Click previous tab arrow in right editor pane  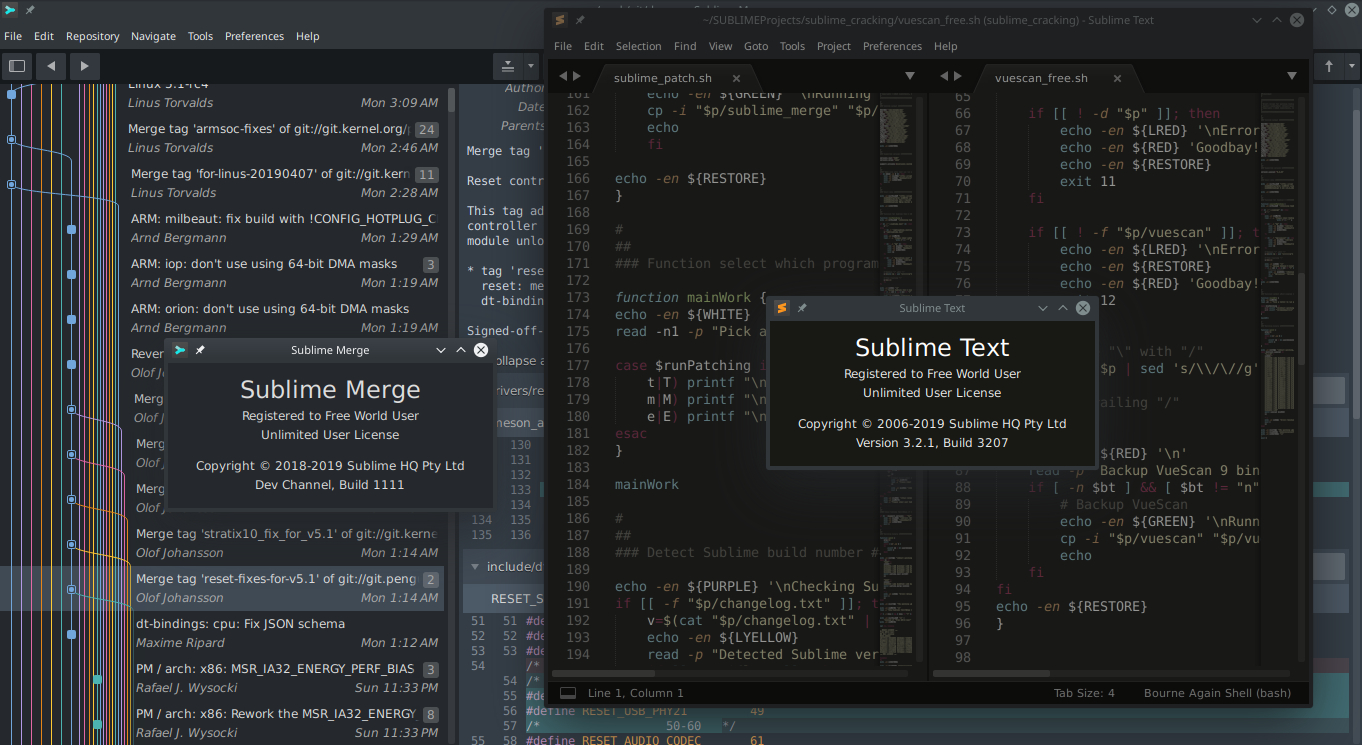[944, 76]
